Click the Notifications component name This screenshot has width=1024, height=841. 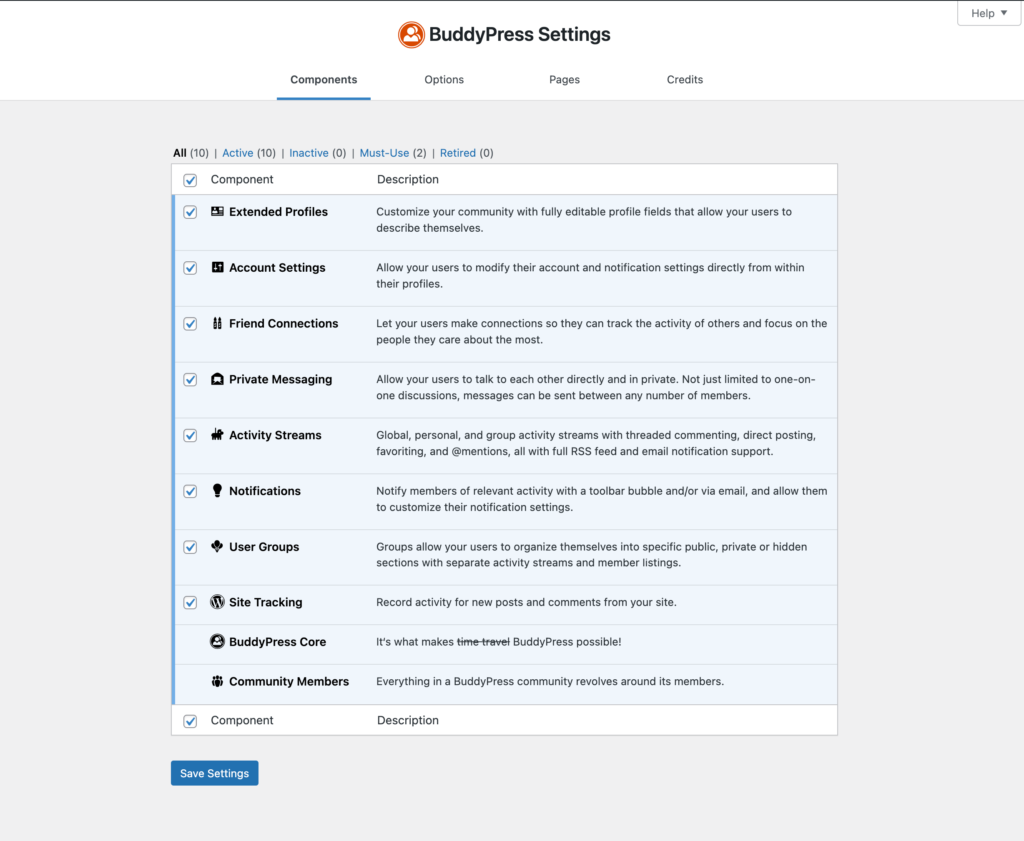pyautogui.click(x=264, y=491)
